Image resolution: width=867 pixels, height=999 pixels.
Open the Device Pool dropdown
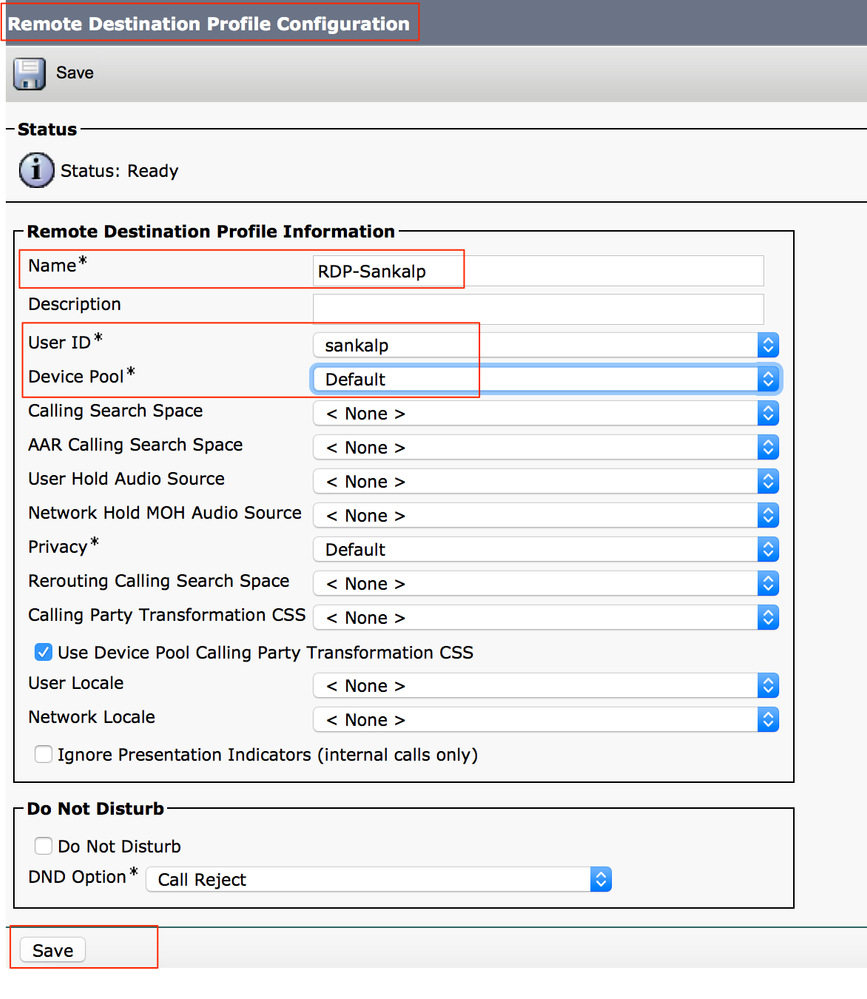pyautogui.click(x=545, y=379)
